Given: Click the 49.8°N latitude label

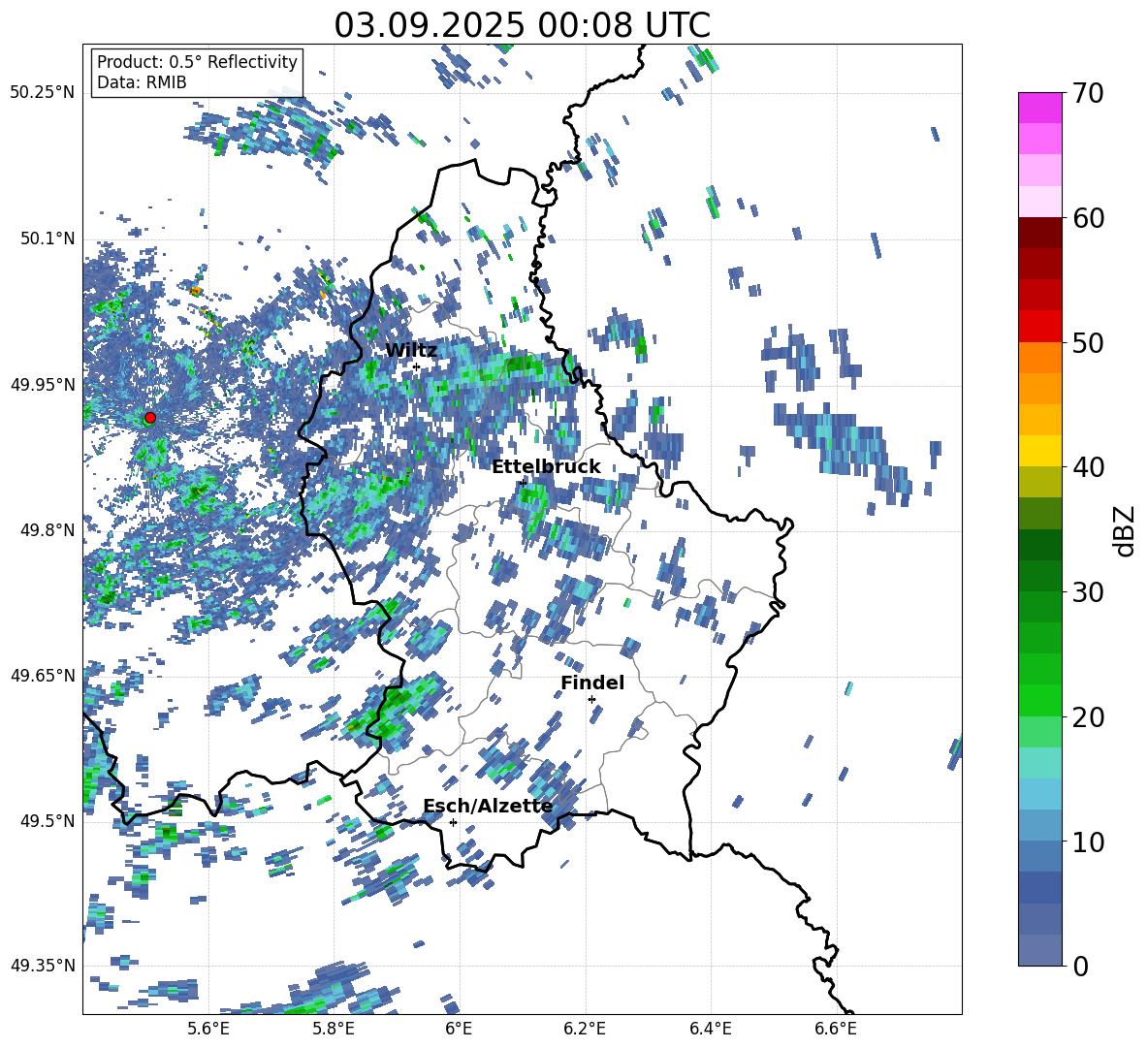Looking at the screenshot, I should pyautogui.click(x=47, y=530).
